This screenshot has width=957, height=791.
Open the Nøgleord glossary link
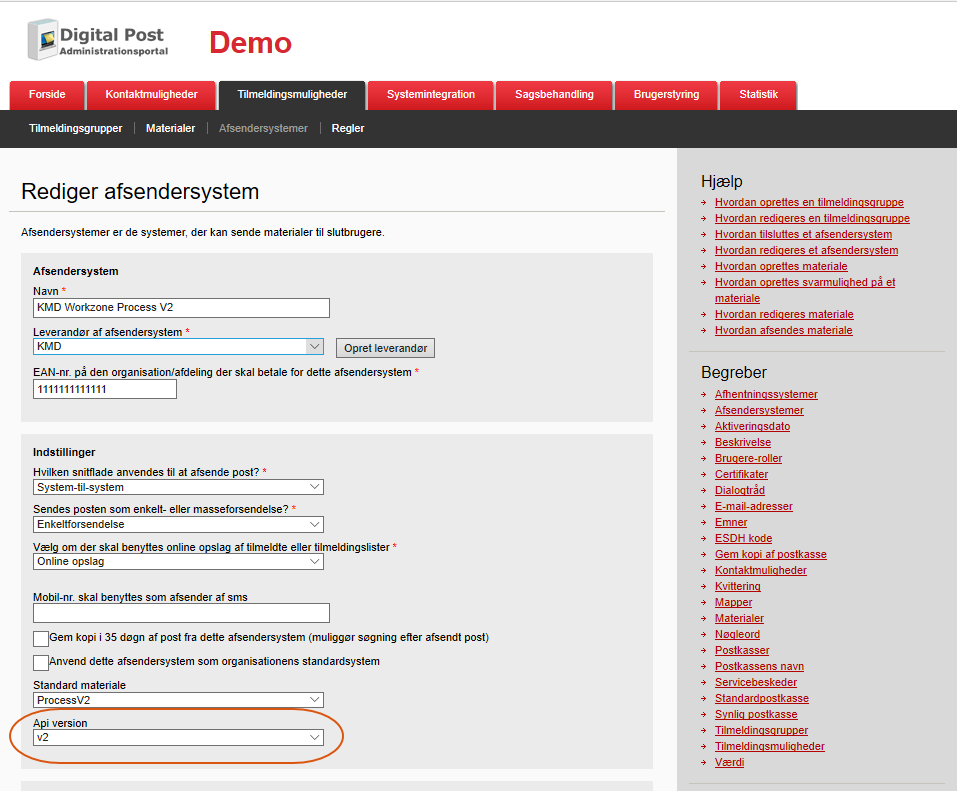pos(737,634)
